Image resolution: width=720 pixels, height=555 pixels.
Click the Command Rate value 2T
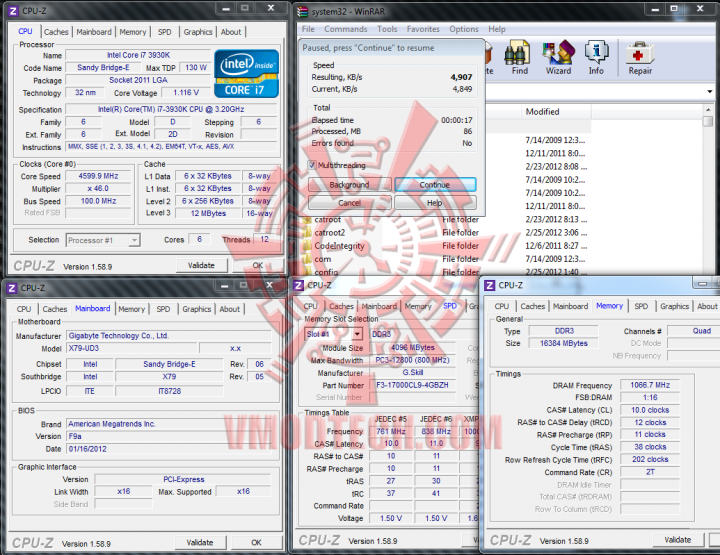pos(650,471)
